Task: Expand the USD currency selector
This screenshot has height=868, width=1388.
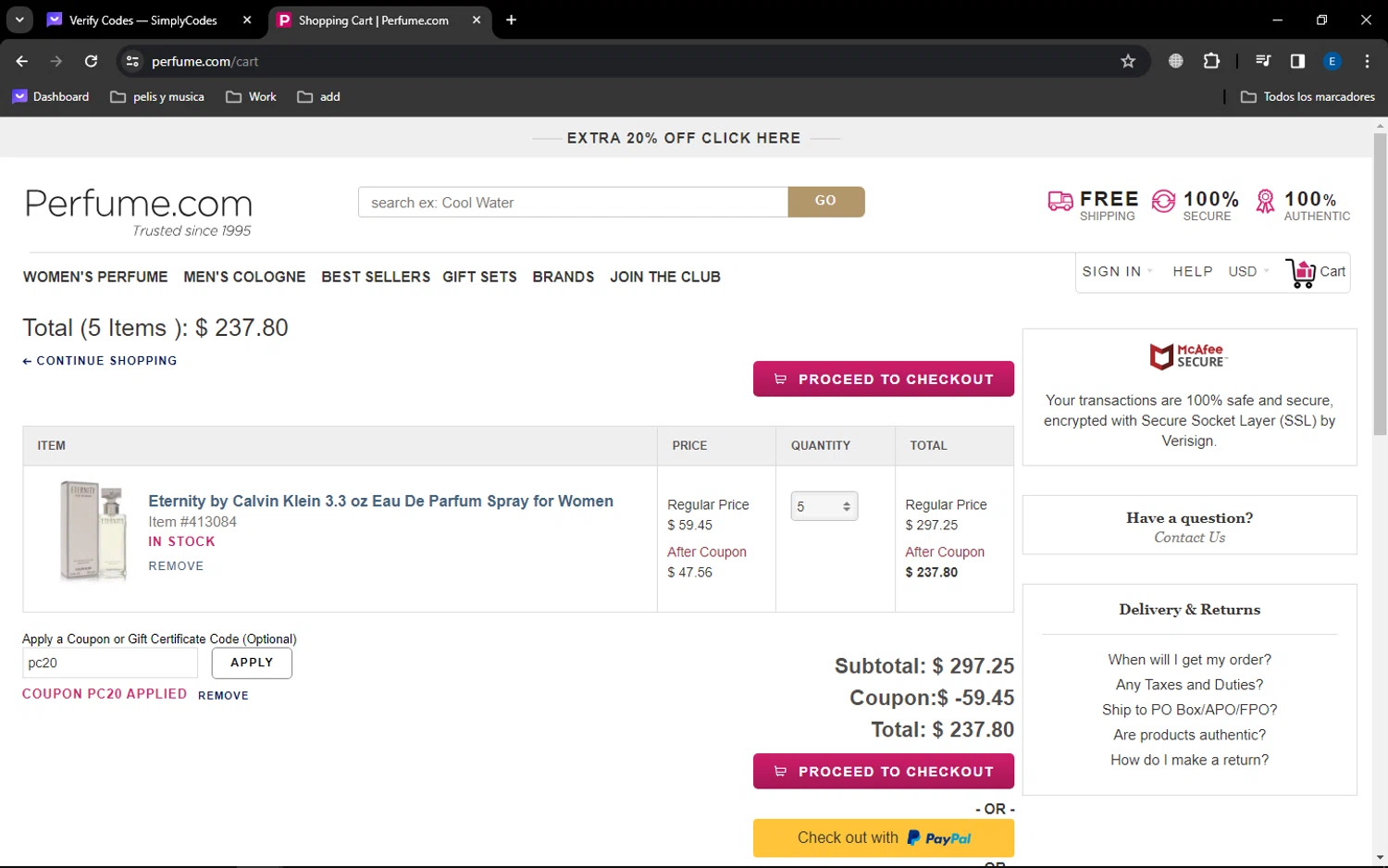Action: [x=1248, y=271]
